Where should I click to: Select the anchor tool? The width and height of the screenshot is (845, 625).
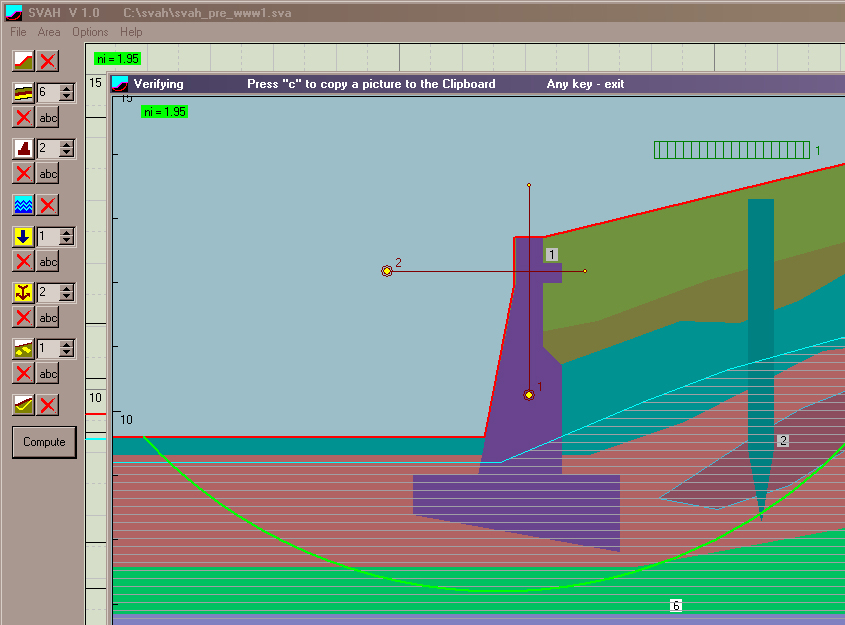pos(23,293)
